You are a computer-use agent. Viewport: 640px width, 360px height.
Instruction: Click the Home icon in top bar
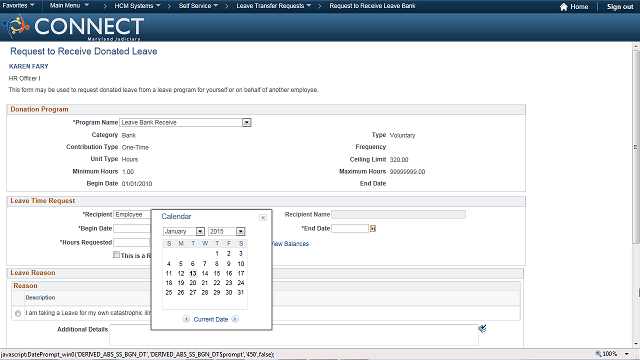(564, 7)
